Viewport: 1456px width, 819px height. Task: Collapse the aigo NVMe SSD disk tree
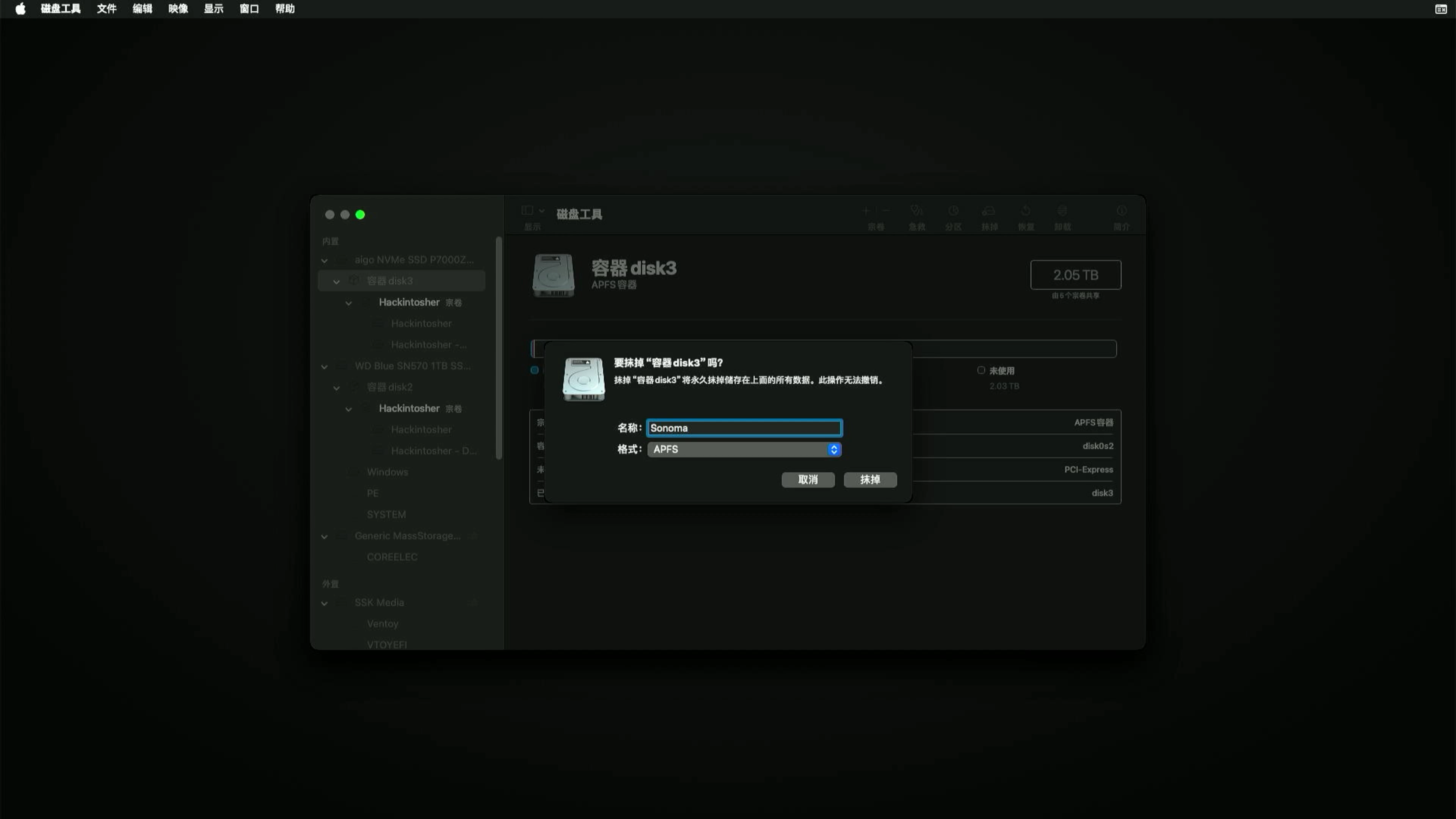pos(325,260)
